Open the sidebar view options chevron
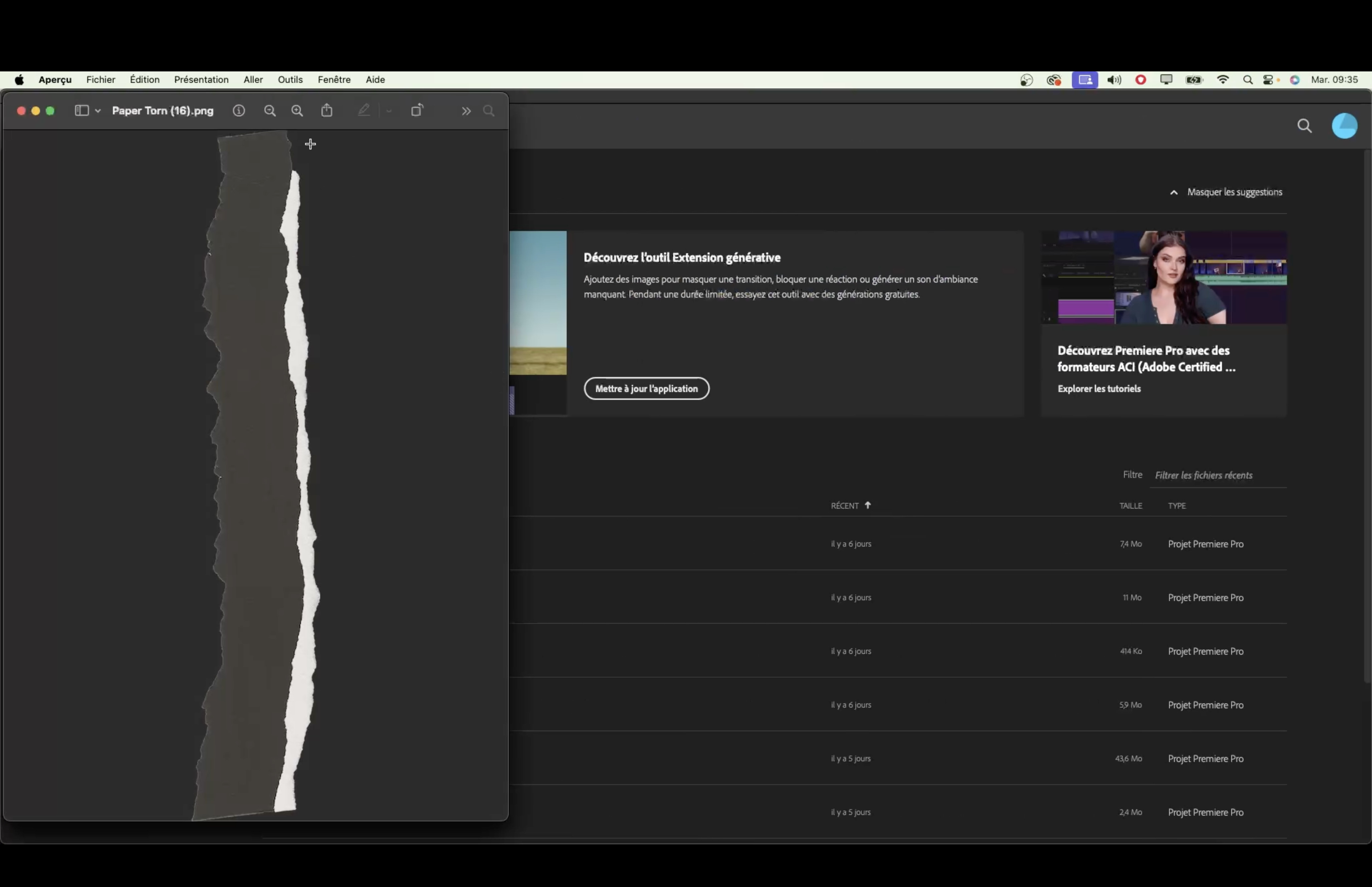The height and width of the screenshot is (887, 1372). point(98,110)
